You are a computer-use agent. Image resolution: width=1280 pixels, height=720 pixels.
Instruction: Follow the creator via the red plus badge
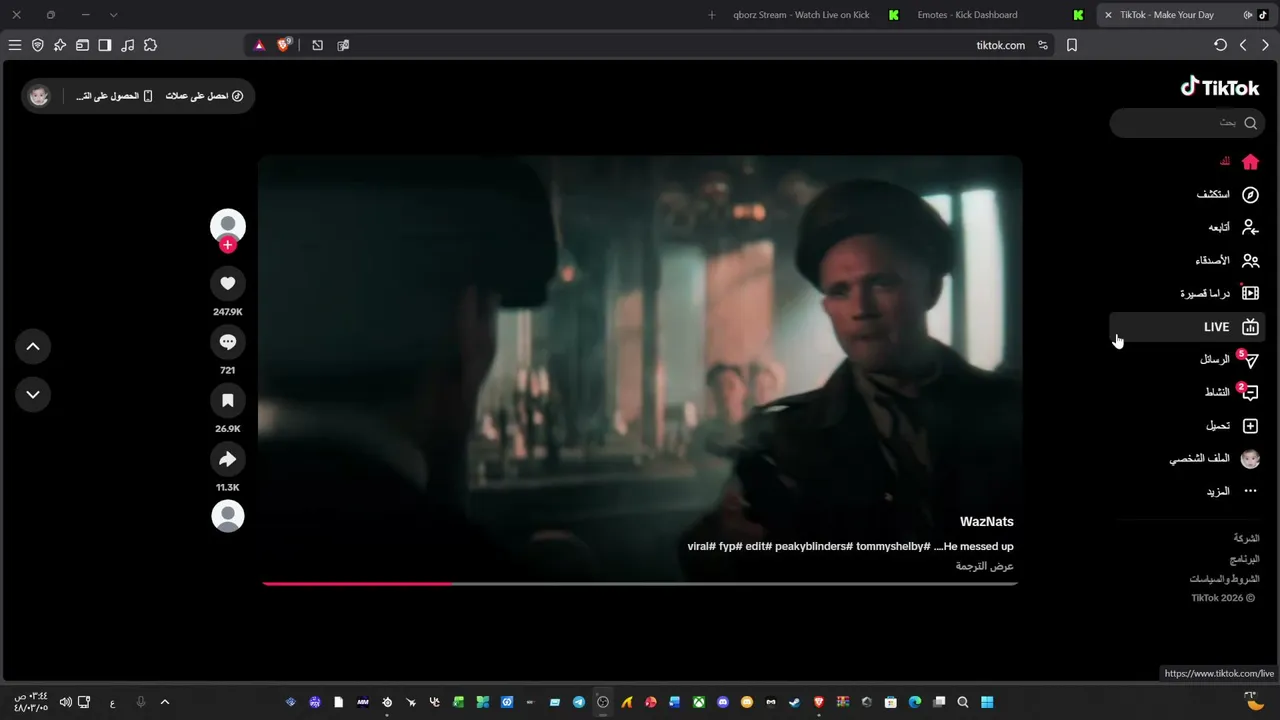click(228, 245)
